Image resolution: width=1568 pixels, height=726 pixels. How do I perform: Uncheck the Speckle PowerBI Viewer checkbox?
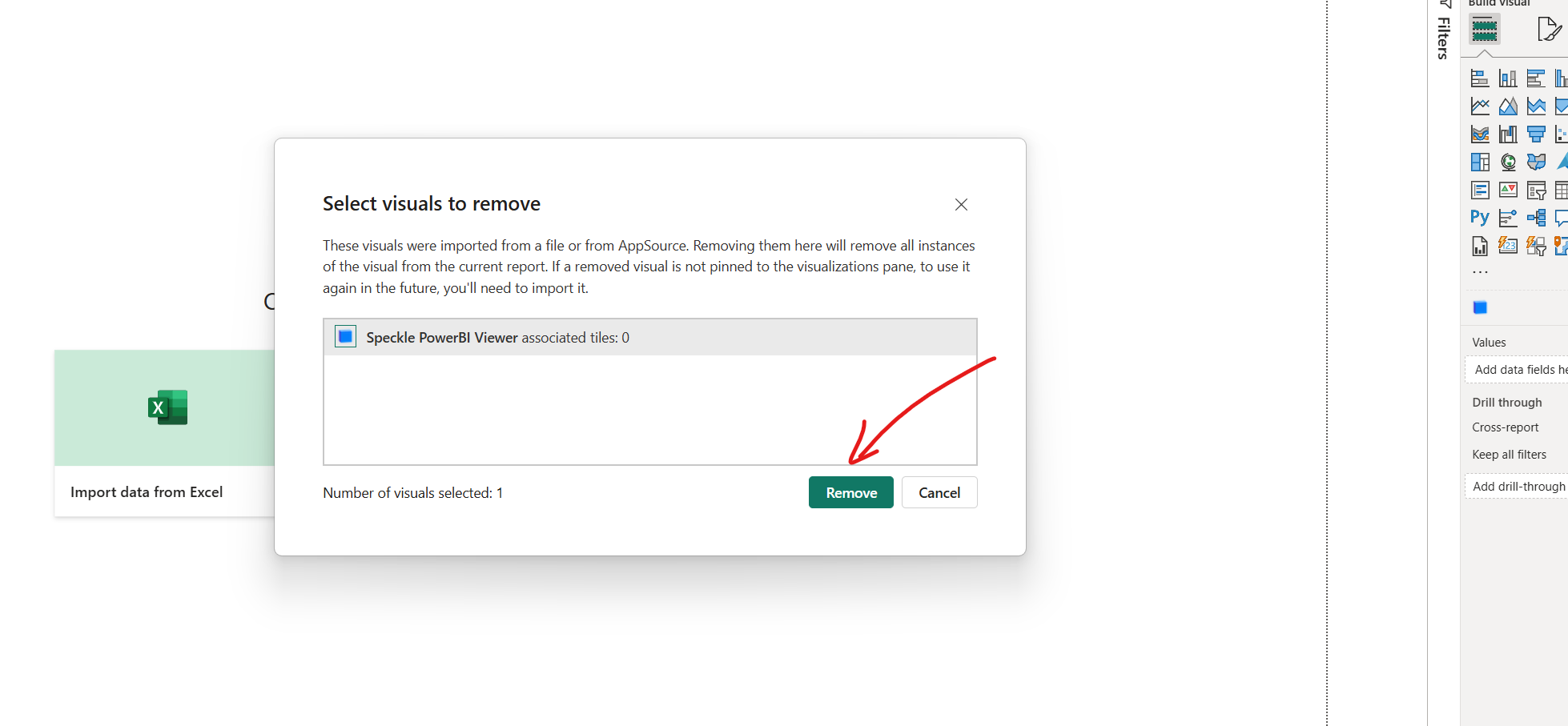(x=345, y=337)
